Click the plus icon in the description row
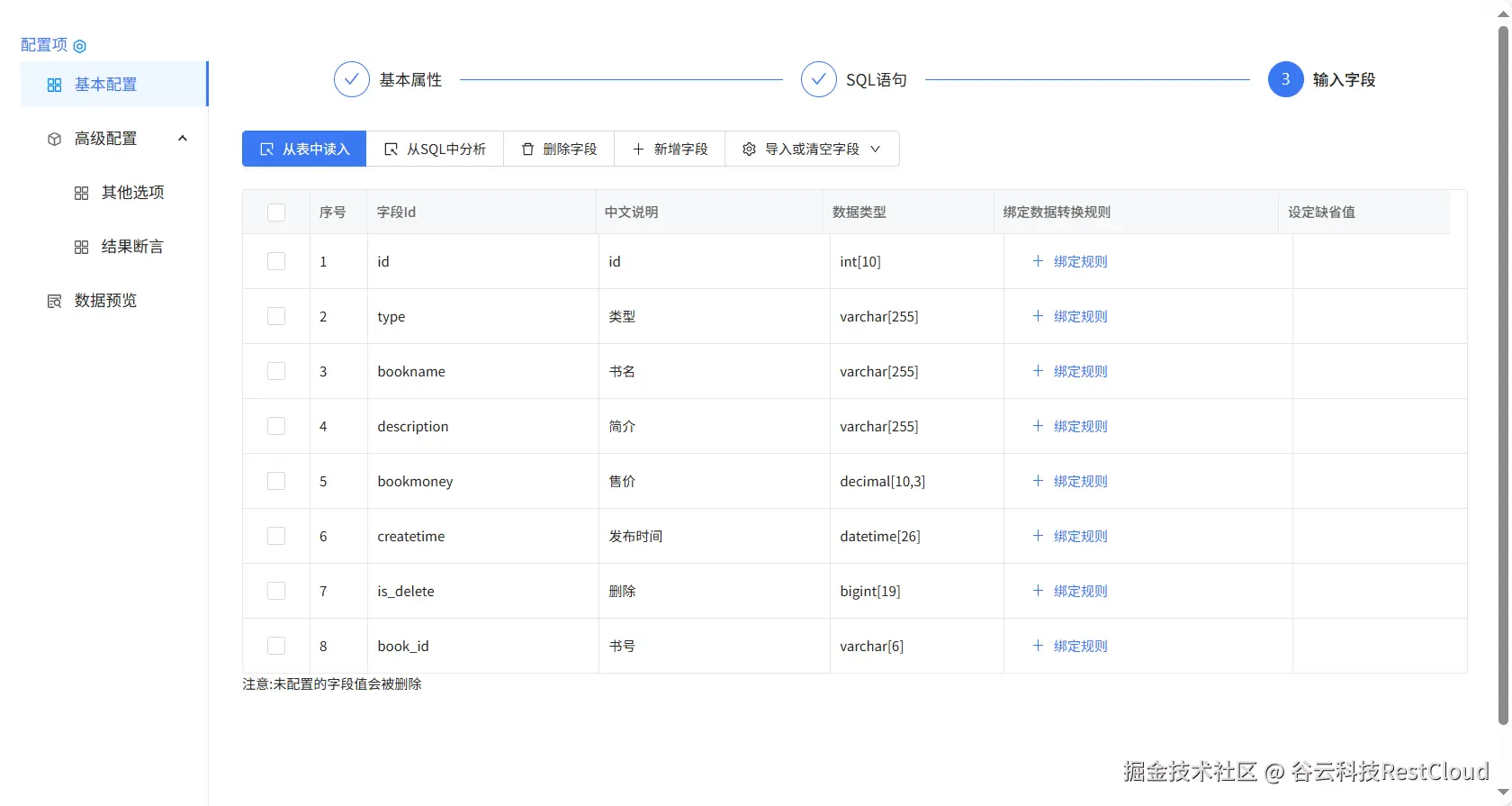 click(x=1038, y=426)
